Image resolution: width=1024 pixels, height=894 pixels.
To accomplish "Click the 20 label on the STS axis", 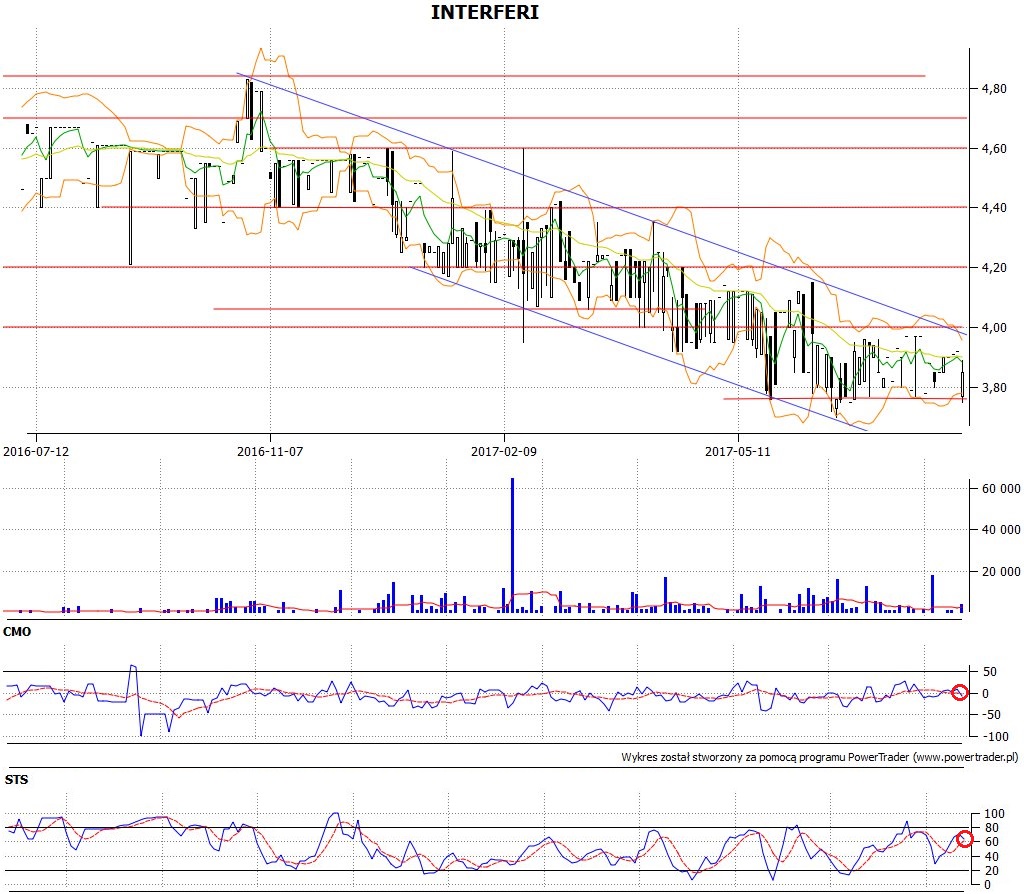I will tap(991, 870).
